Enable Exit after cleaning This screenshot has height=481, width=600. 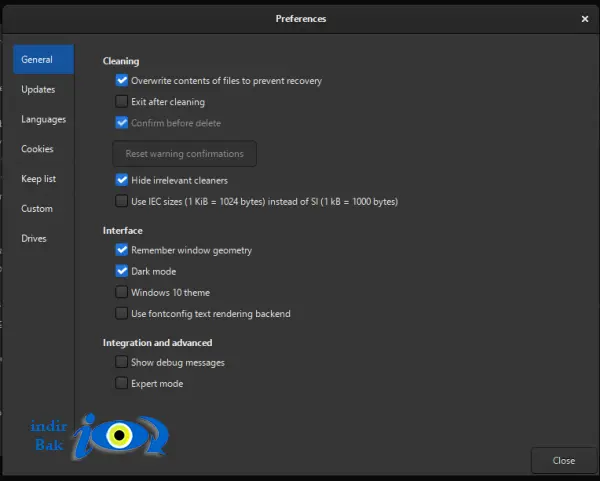click(122, 101)
